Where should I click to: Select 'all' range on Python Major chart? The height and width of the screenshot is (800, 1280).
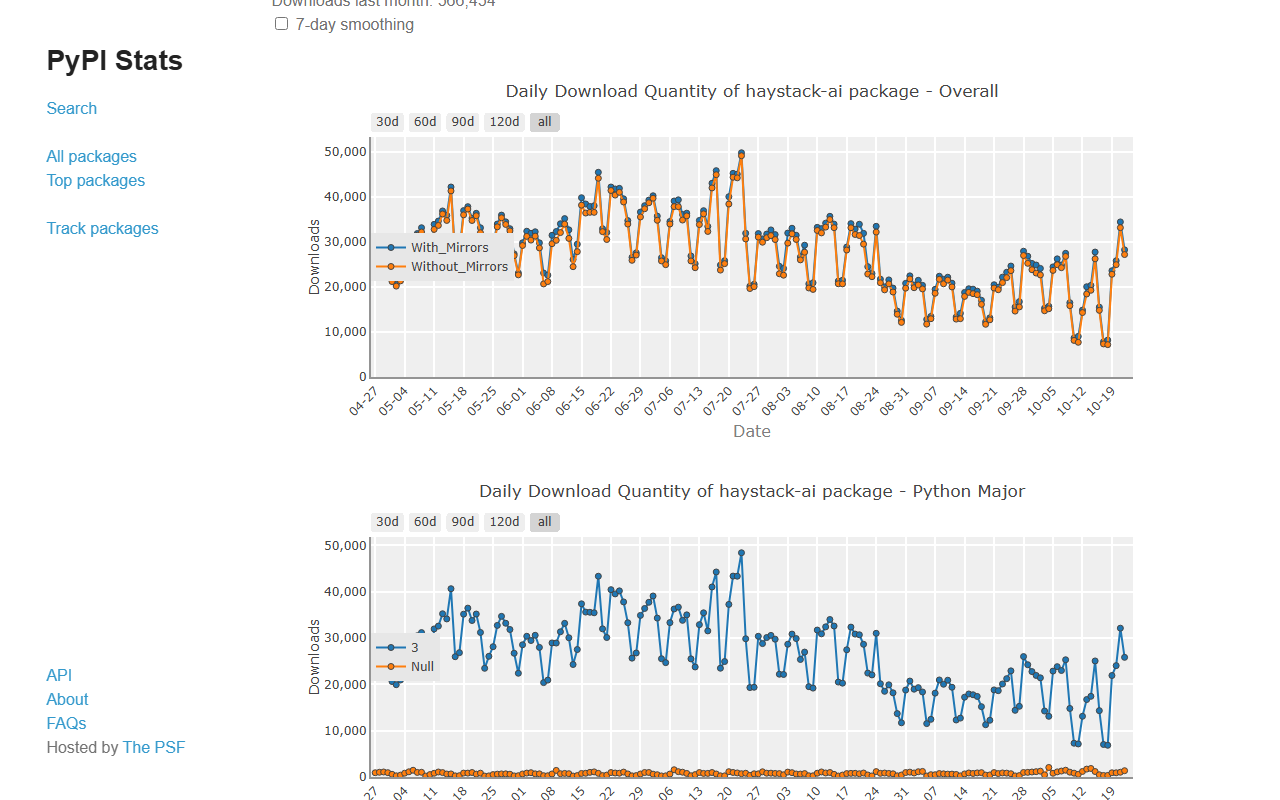[x=545, y=522]
